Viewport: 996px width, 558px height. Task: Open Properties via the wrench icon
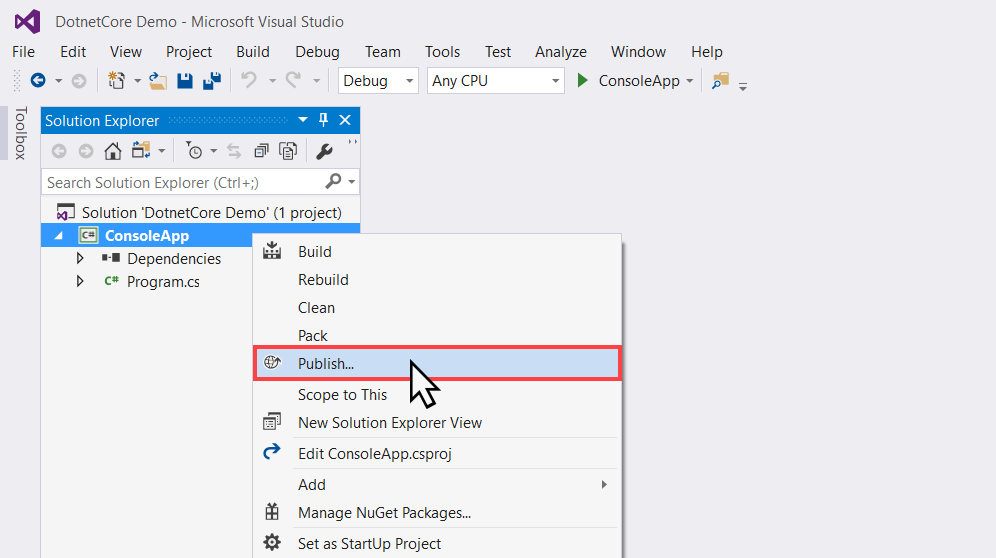tap(324, 151)
